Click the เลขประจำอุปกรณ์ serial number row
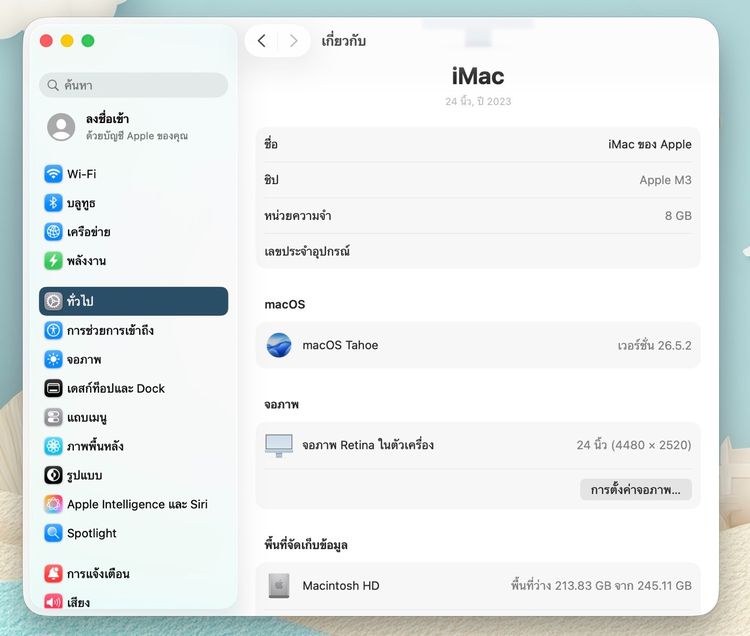The height and width of the screenshot is (636, 750). coord(478,251)
